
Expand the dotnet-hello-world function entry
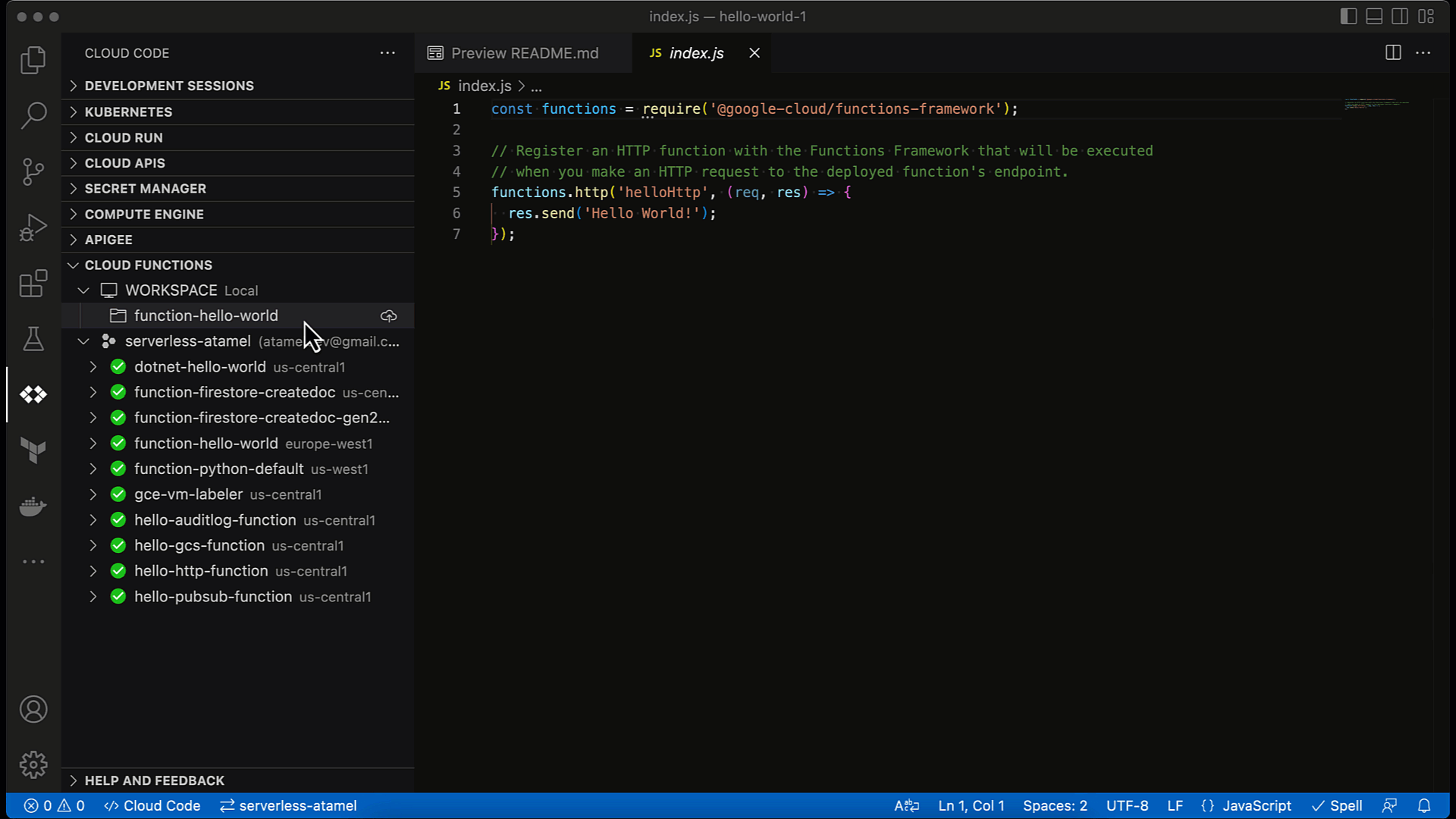point(93,367)
